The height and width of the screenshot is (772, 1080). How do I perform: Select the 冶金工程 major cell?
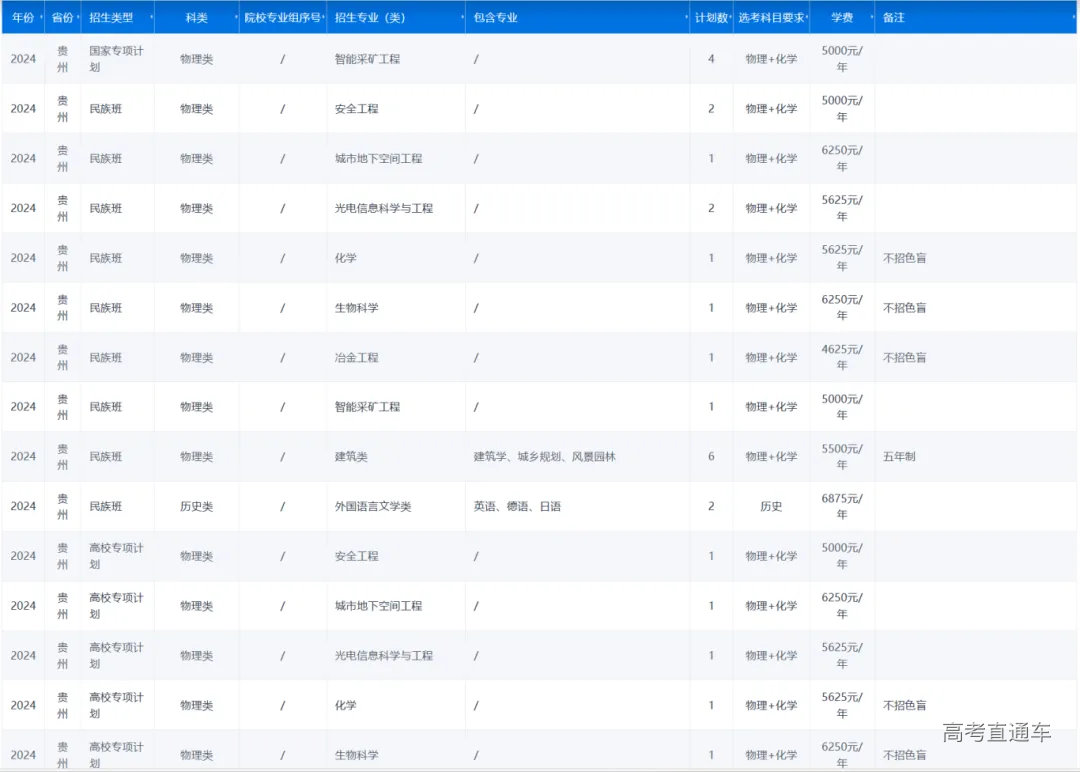pyautogui.click(x=356, y=357)
